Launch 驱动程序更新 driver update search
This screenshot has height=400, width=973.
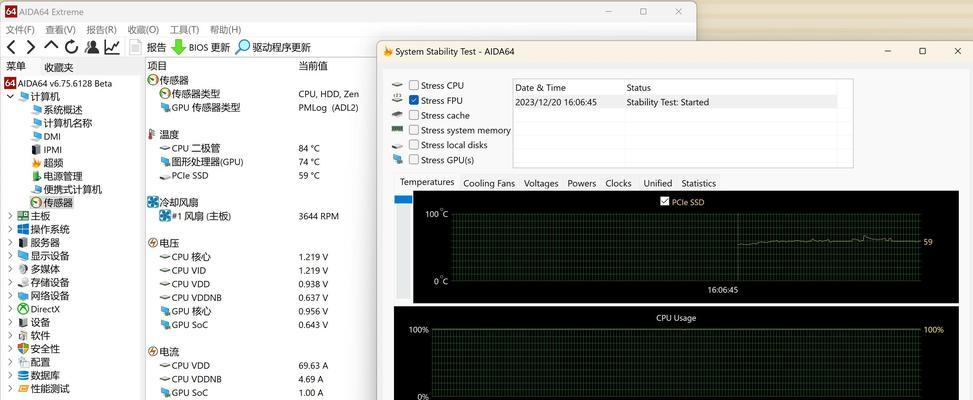273,47
